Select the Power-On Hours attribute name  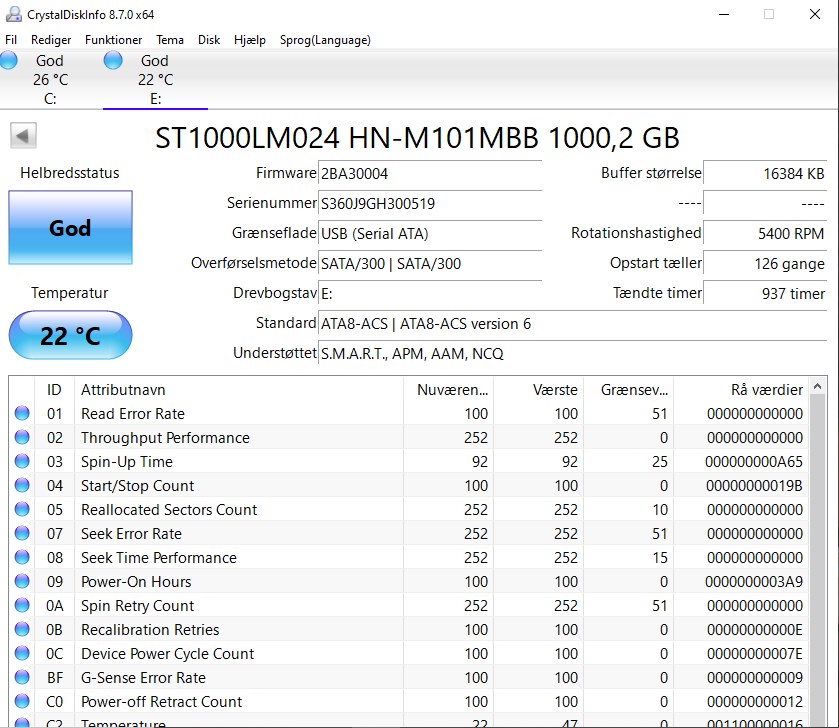click(136, 581)
